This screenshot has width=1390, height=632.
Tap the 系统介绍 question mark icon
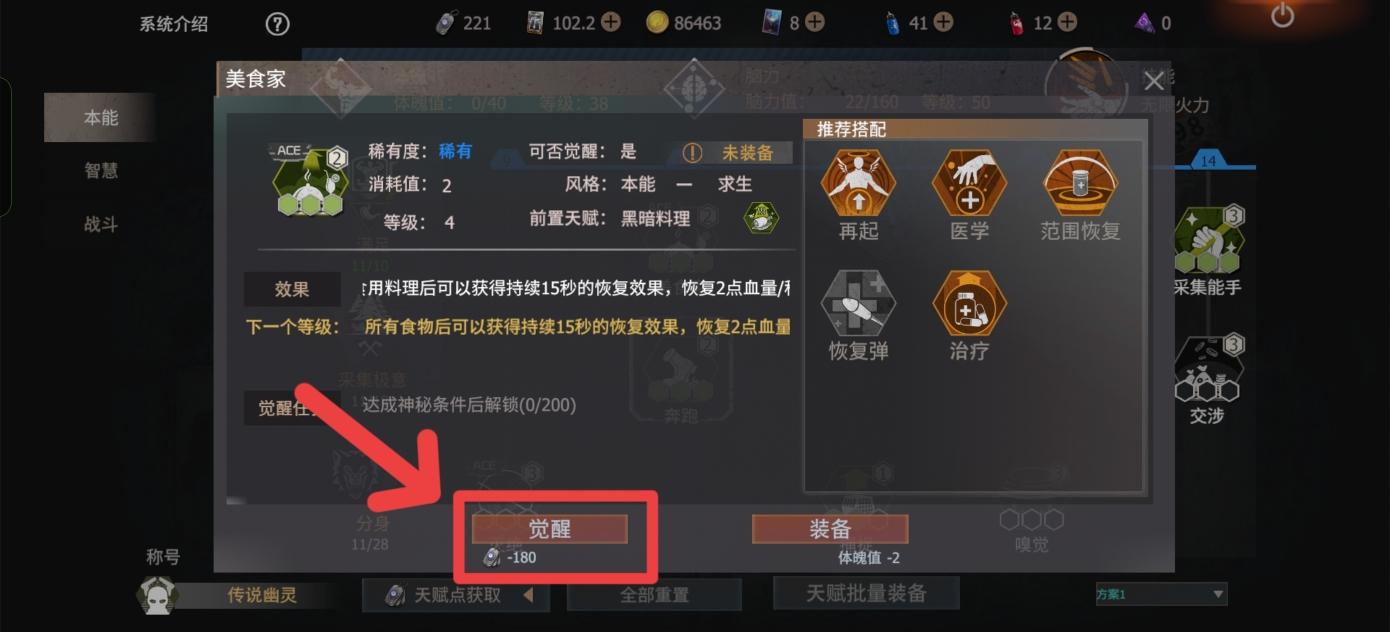pyautogui.click(x=277, y=24)
